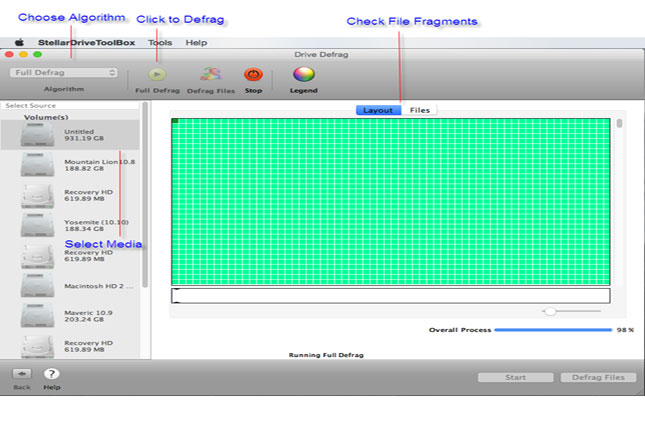Open Help question mark icon
The width and height of the screenshot is (645, 421).
click(51, 374)
